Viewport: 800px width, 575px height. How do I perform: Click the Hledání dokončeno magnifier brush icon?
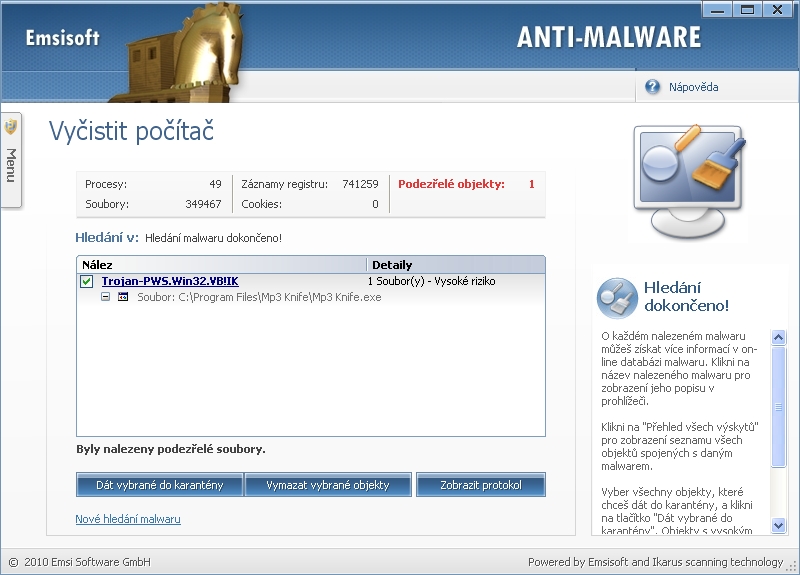[617, 298]
